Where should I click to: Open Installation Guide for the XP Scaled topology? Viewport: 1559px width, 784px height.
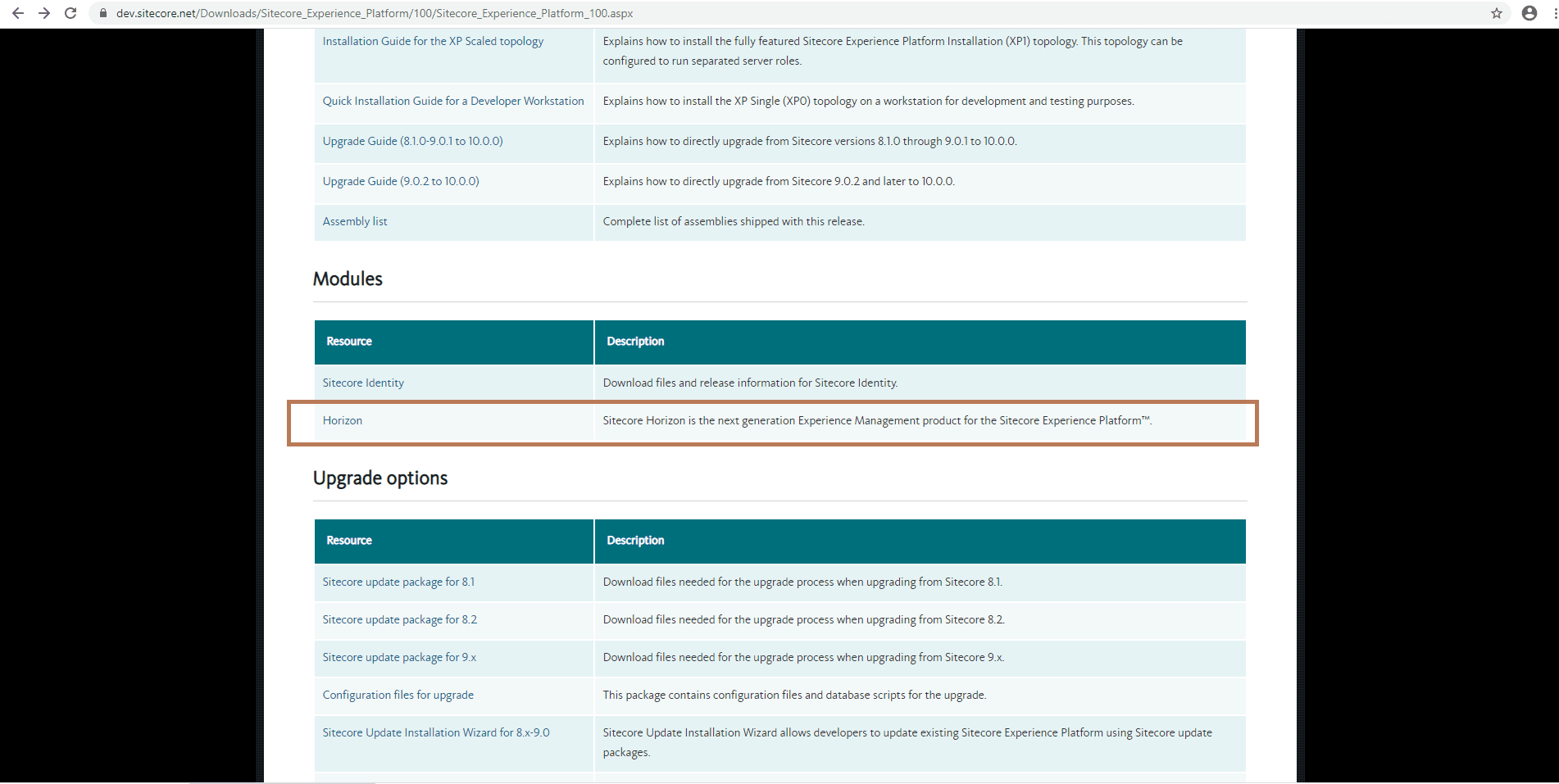pyautogui.click(x=433, y=41)
